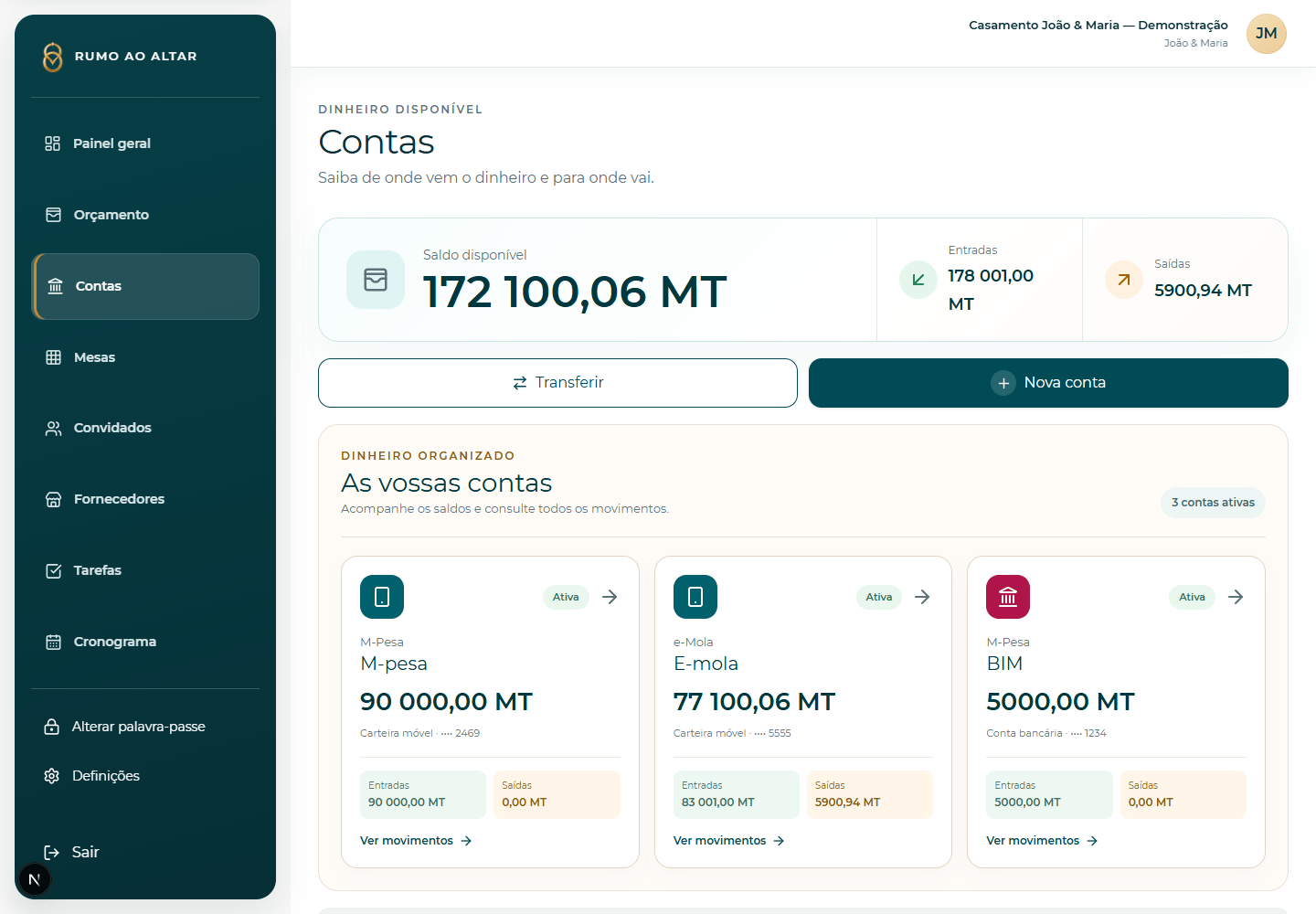Click the M-pesa phone account icon
The height and width of the screenshot is (914, 1316).
[382, 597]
